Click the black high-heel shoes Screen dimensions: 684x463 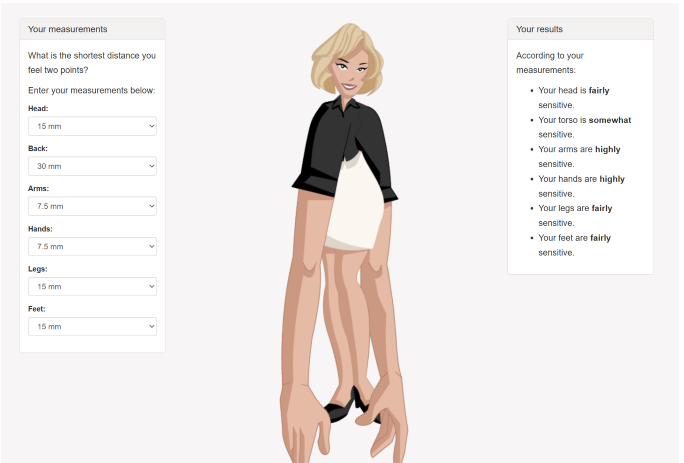click(345, 402)
